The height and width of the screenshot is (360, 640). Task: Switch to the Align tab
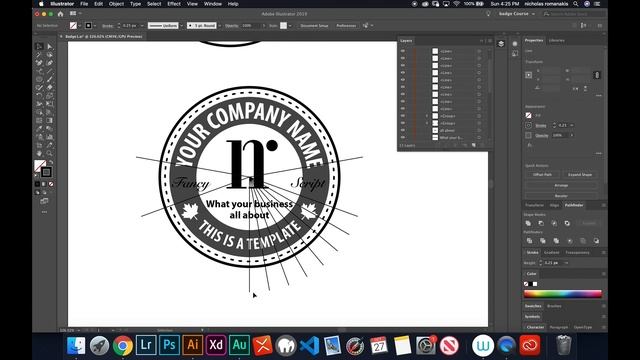(554, 205)
